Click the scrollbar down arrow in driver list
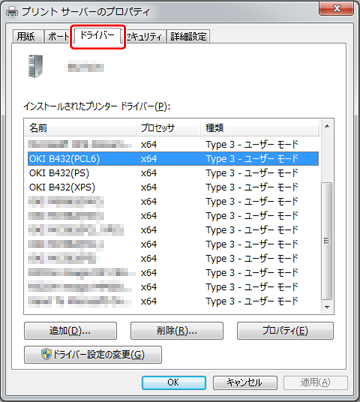 pyautogui.click(x=327, y=307)
